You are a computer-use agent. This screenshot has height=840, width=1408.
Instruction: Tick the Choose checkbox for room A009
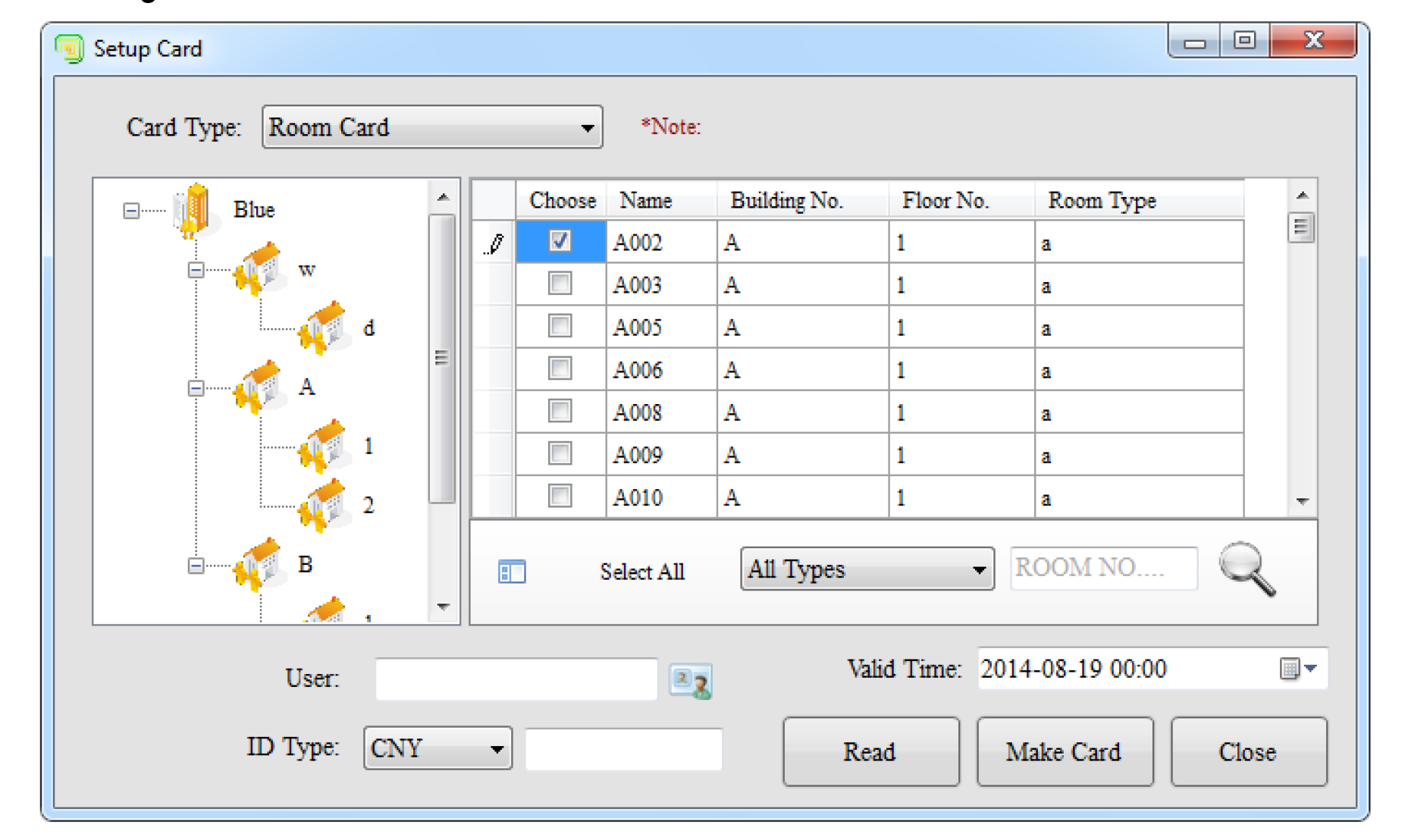560,454
